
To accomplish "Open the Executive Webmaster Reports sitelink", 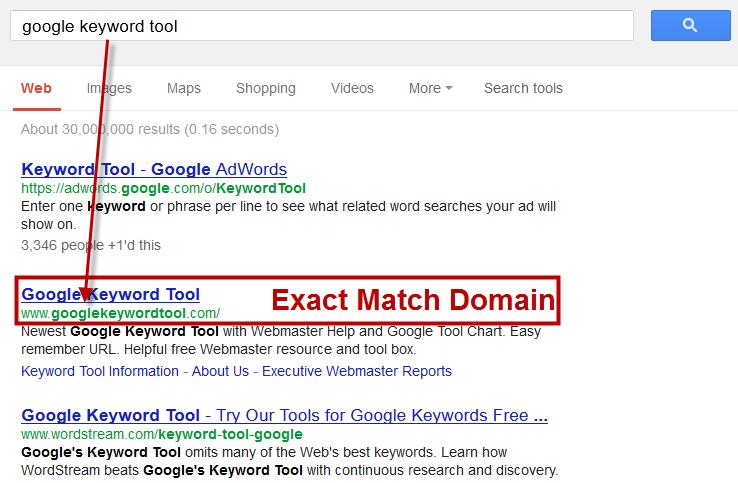I will (x=357, y=371).
